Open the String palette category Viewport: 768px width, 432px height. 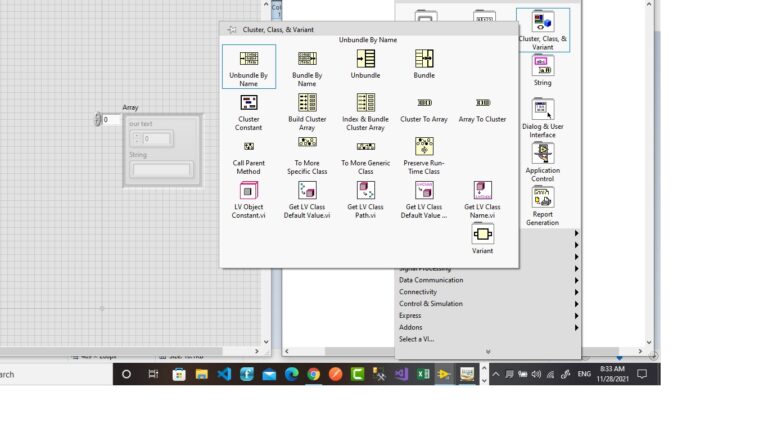click(543, 71)
